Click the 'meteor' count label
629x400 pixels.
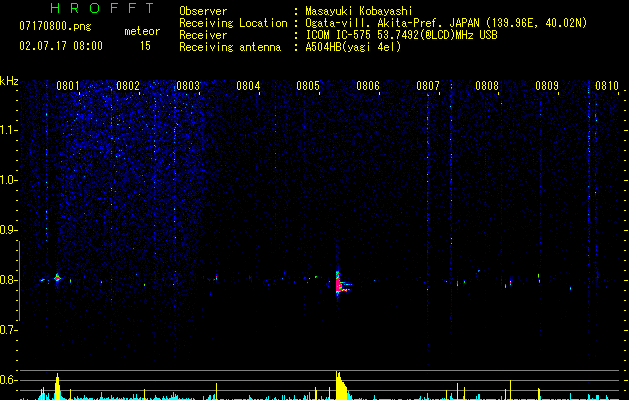pyautogui.click(x=142, y=31)
